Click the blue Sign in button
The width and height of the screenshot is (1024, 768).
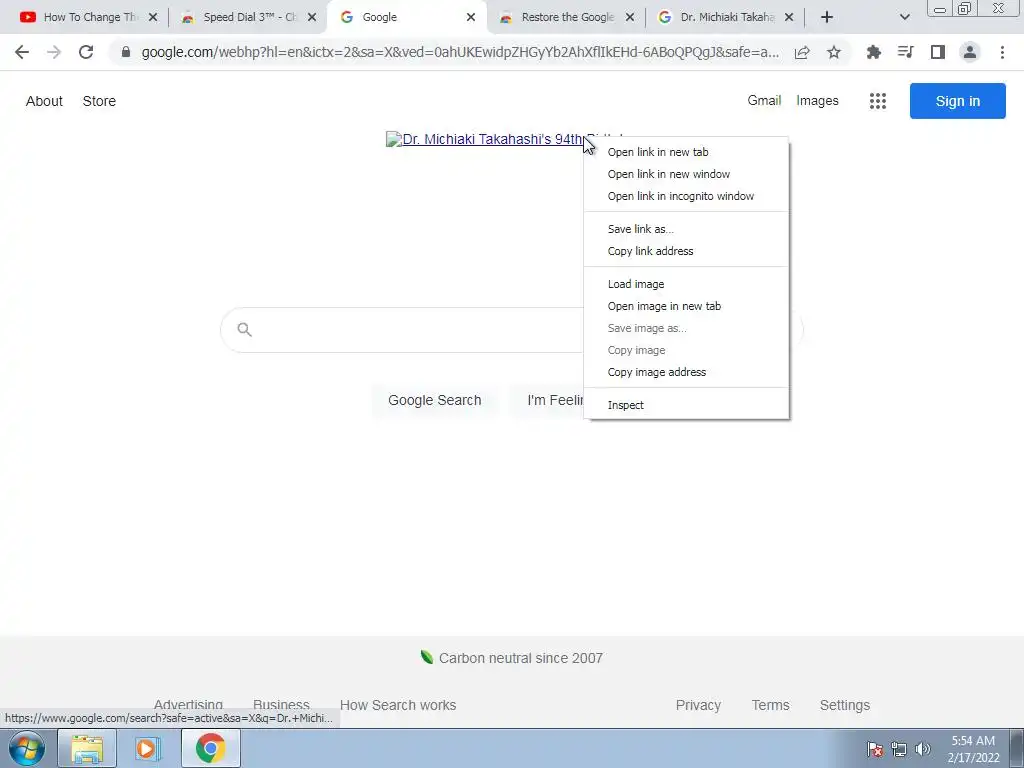[x=957, y=101]
